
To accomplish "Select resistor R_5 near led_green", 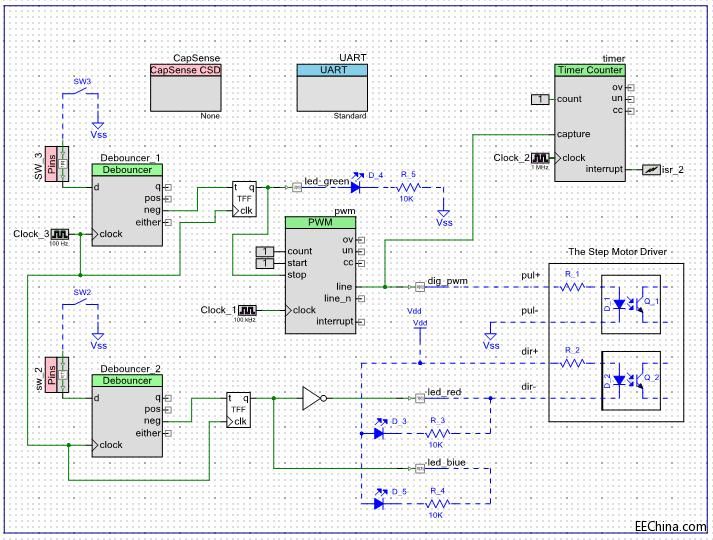I will coord(408,186).
